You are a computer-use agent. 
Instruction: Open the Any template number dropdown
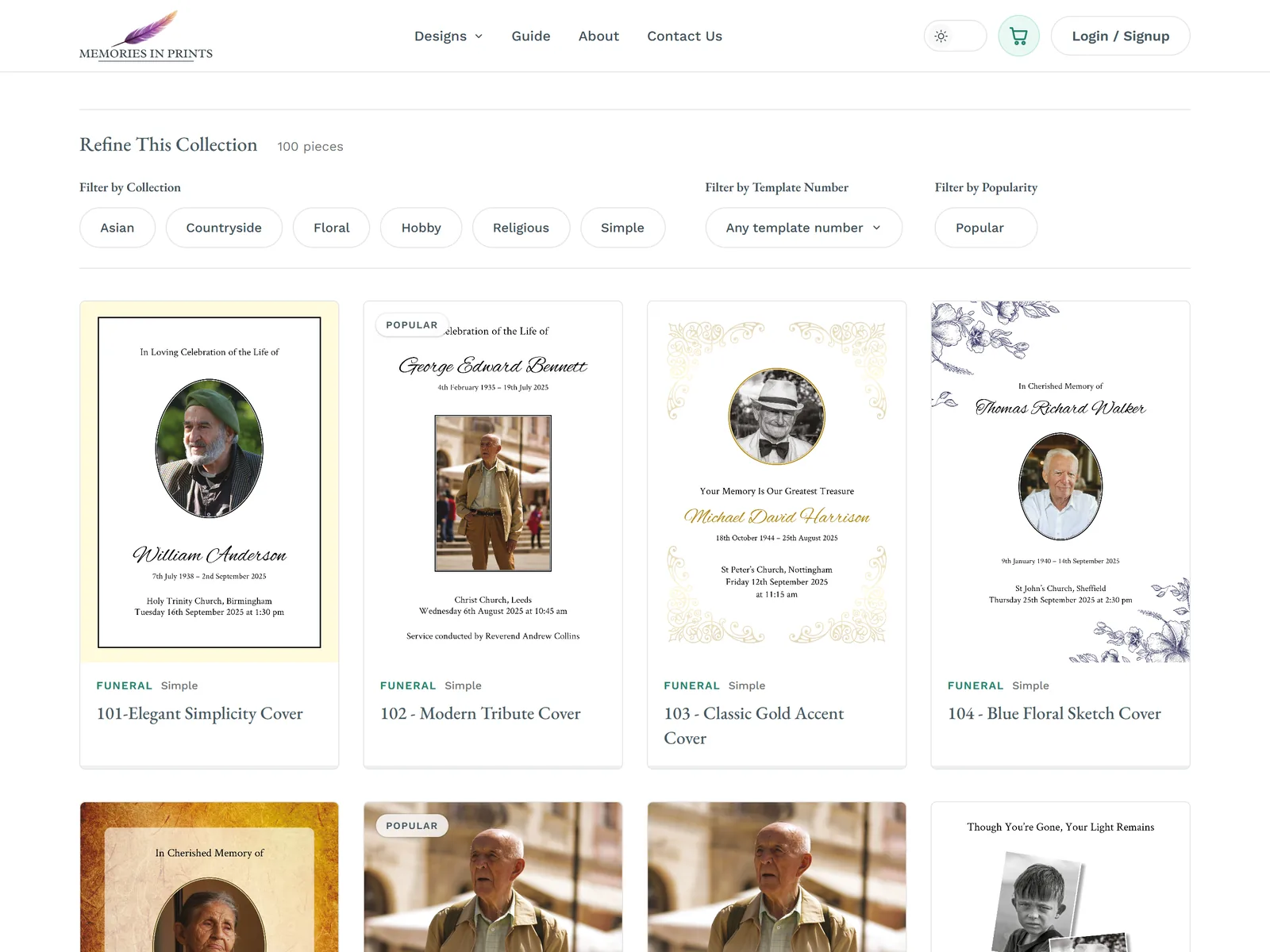(803, 228)
